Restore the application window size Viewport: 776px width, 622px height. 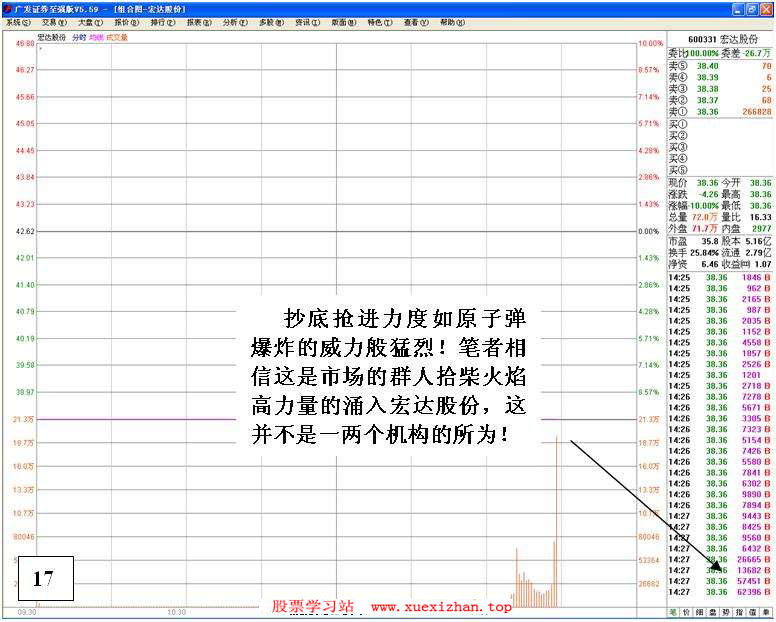[751, 9]
